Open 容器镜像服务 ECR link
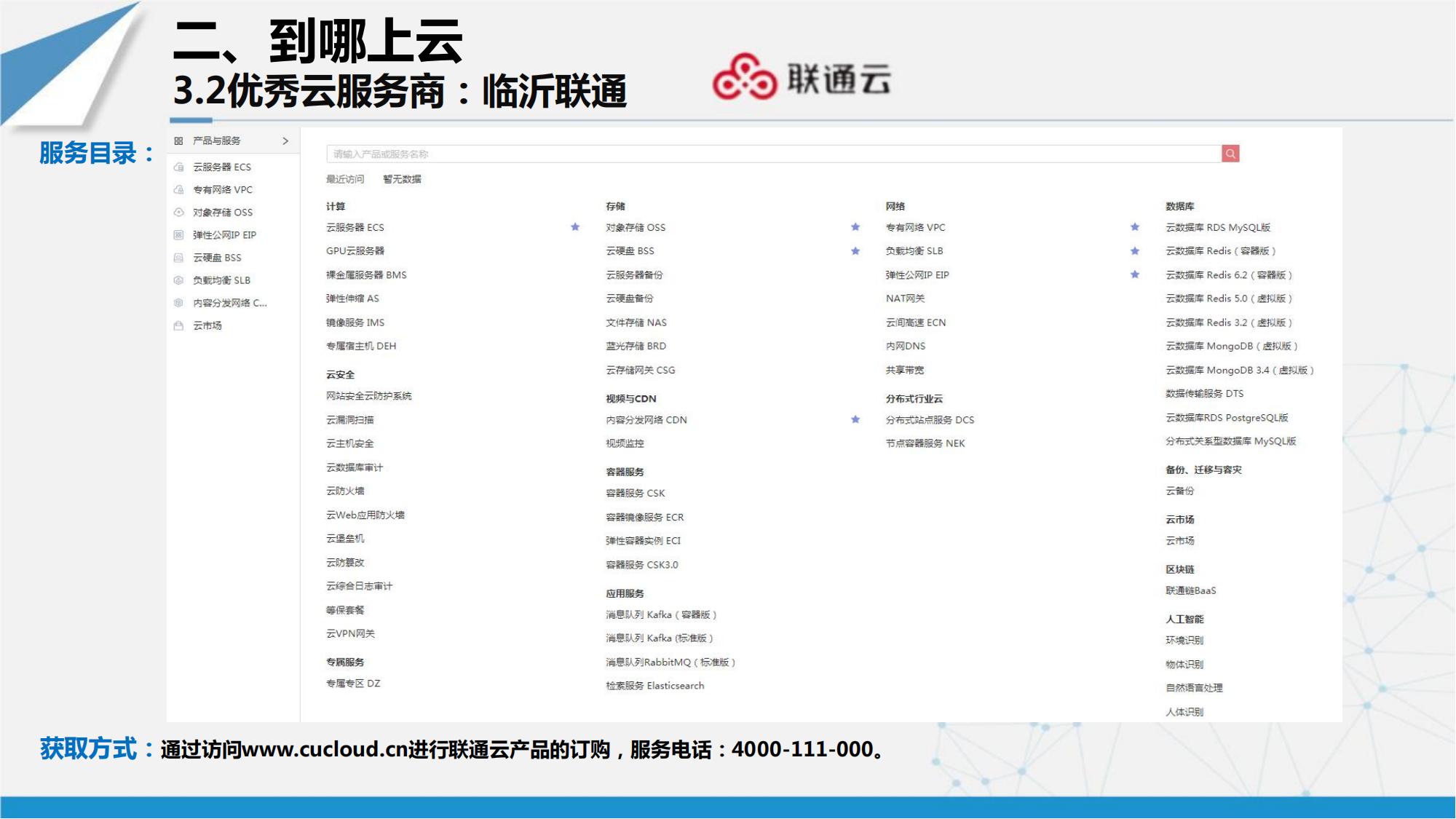The width and height of the screenshot is (1456, 819). 645,517
